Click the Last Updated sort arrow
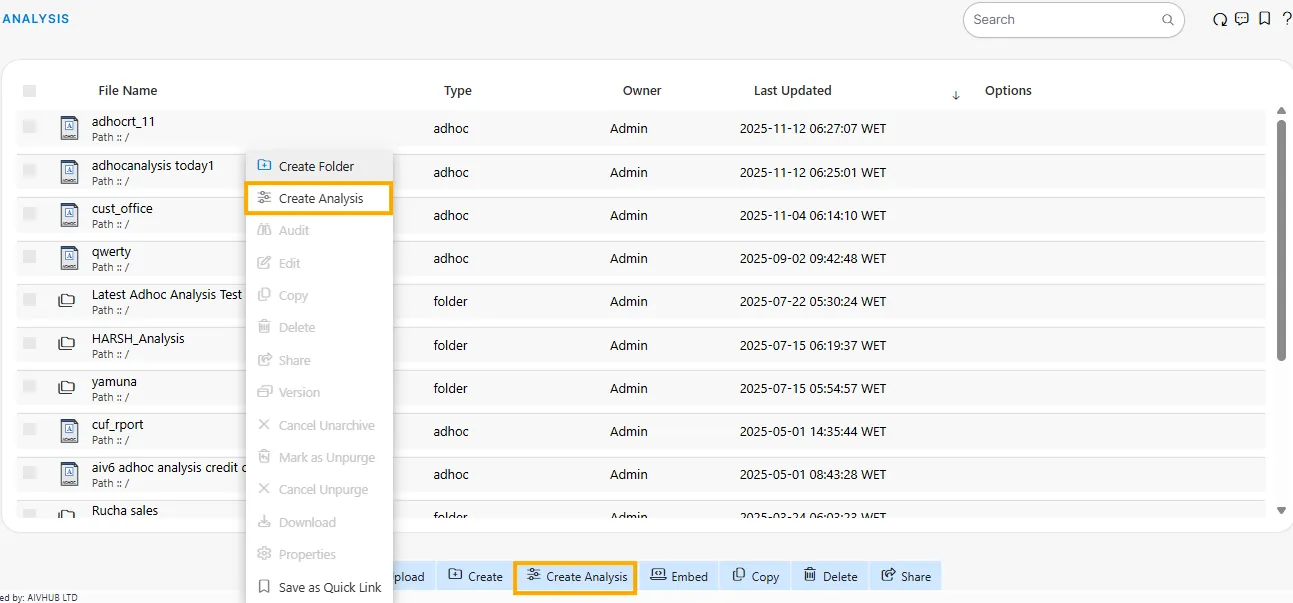This screenshot has height=603, width=1293. (955, 95)
